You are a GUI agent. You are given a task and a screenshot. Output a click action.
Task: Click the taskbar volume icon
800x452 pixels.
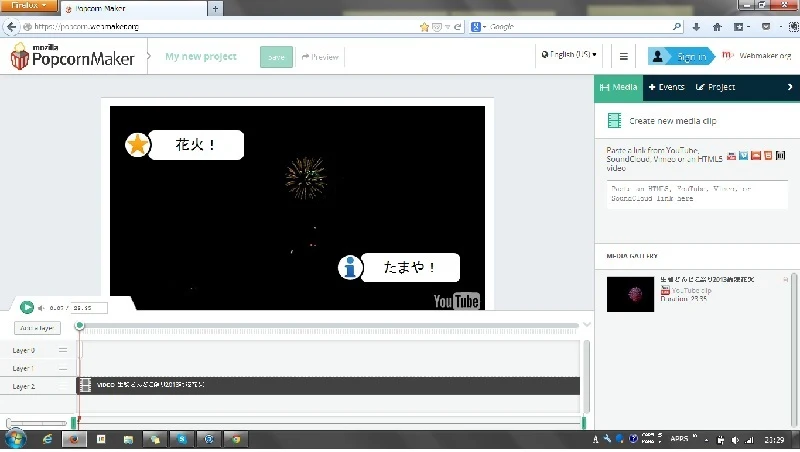735,440
